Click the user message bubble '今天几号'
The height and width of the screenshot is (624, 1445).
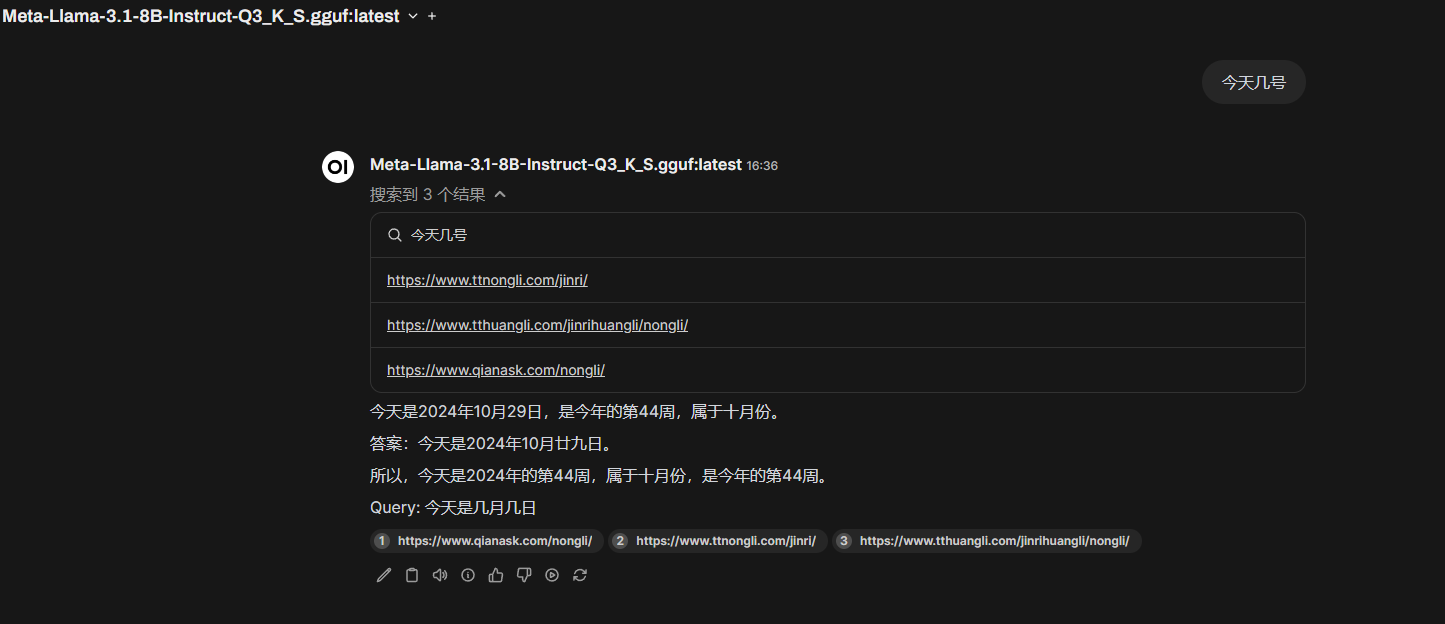pos(1253,82)
